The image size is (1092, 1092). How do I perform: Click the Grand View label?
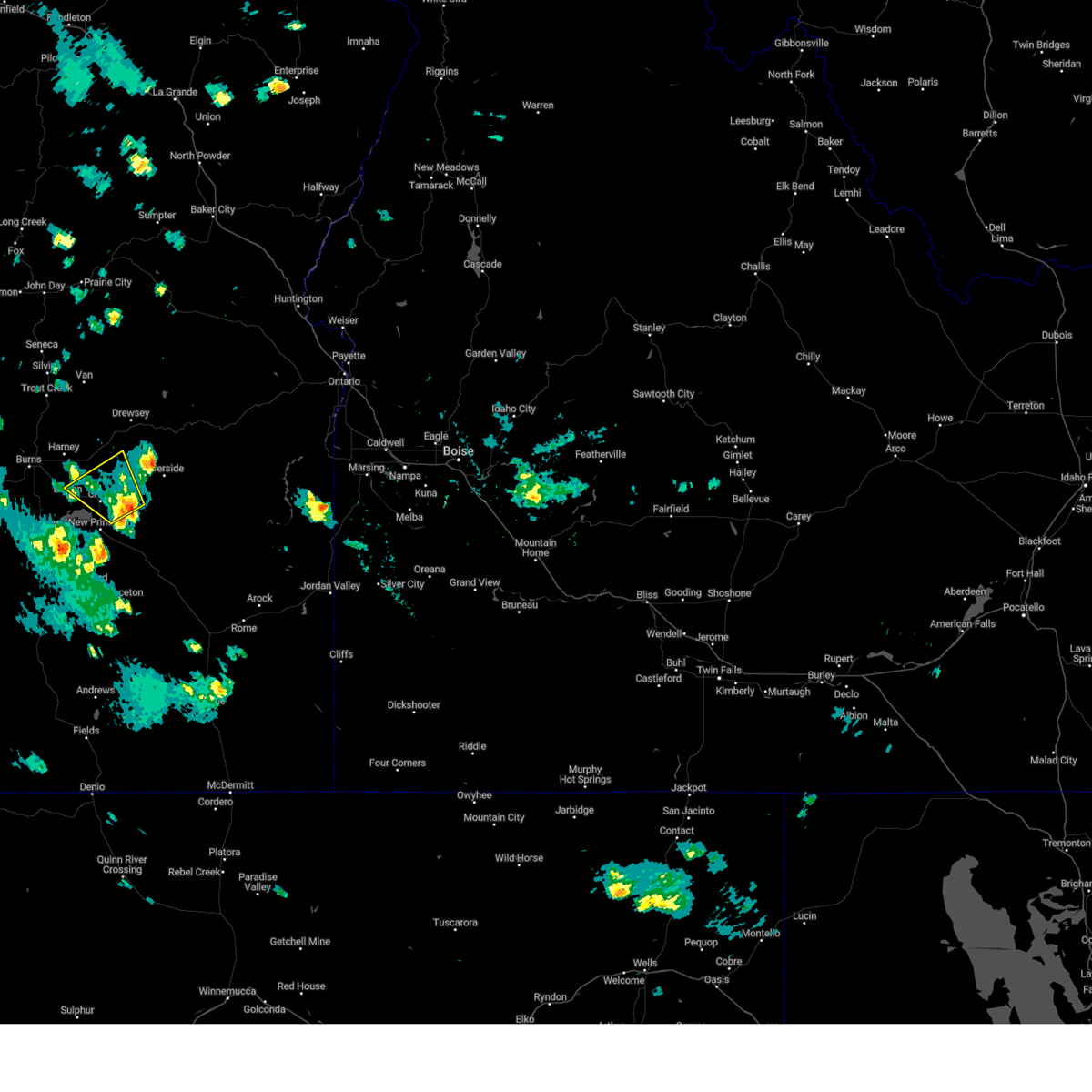pyautogui.click(x=475, y=582)
